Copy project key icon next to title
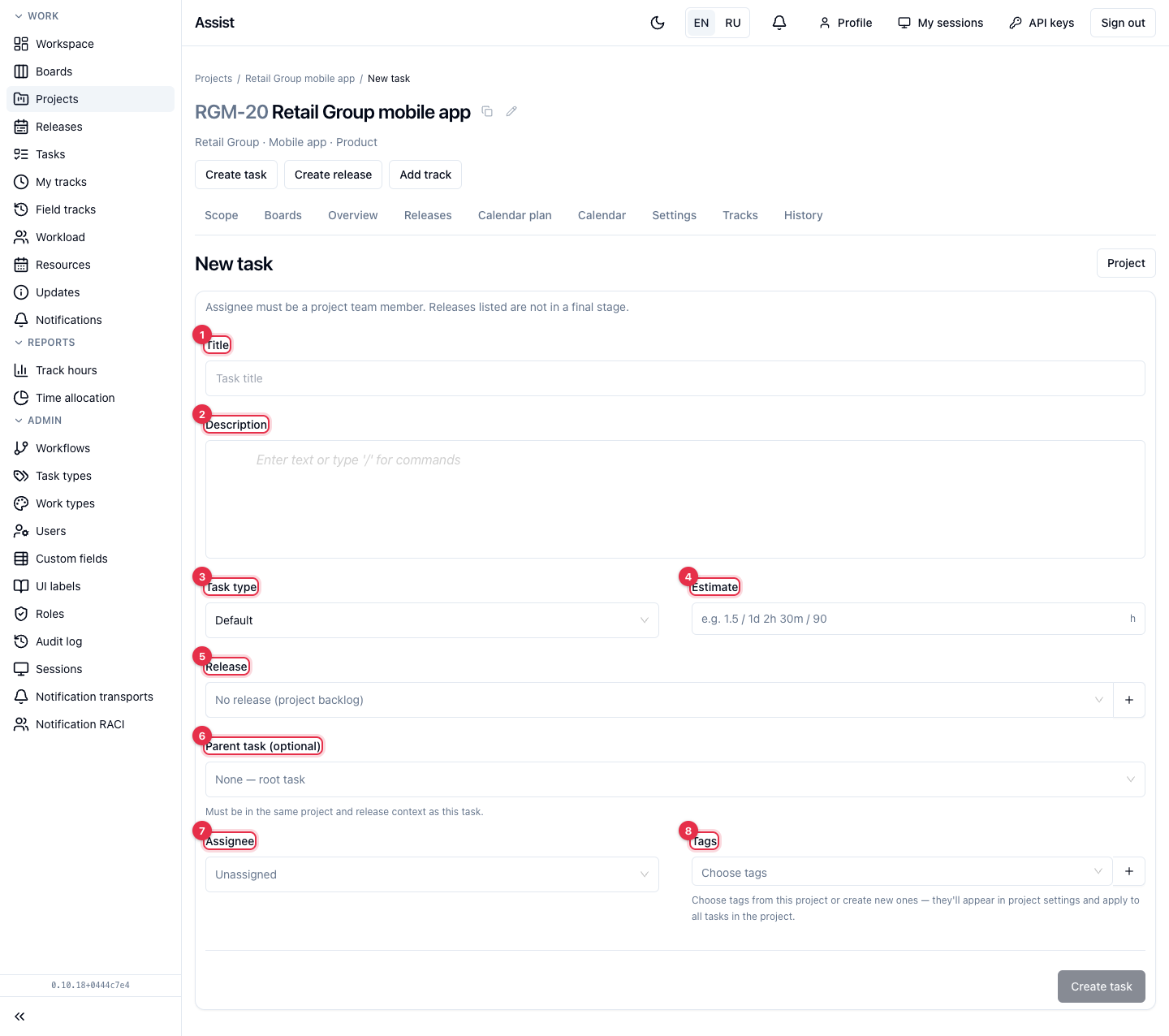Image resolution: width=1169 pixels, height=1036 pixels. [487, 111]
